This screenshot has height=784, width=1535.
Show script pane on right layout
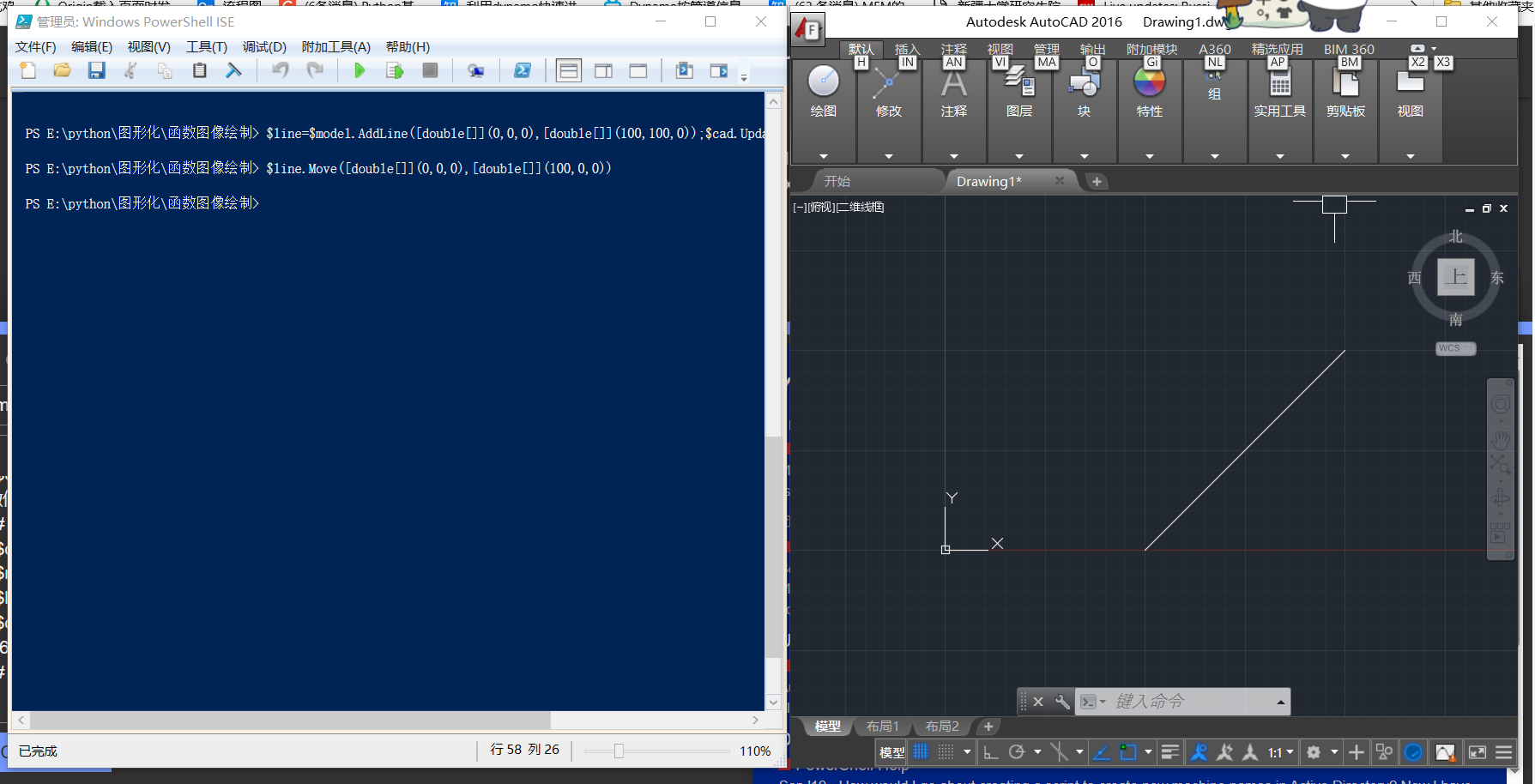coord(604,70)
